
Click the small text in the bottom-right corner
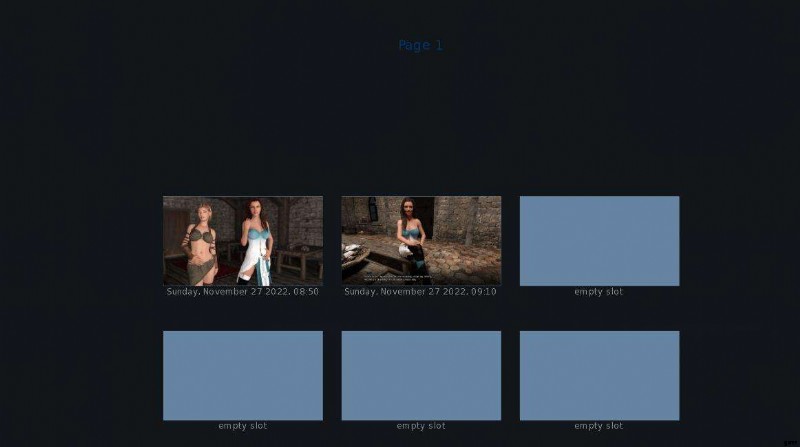tap(790, 441)
